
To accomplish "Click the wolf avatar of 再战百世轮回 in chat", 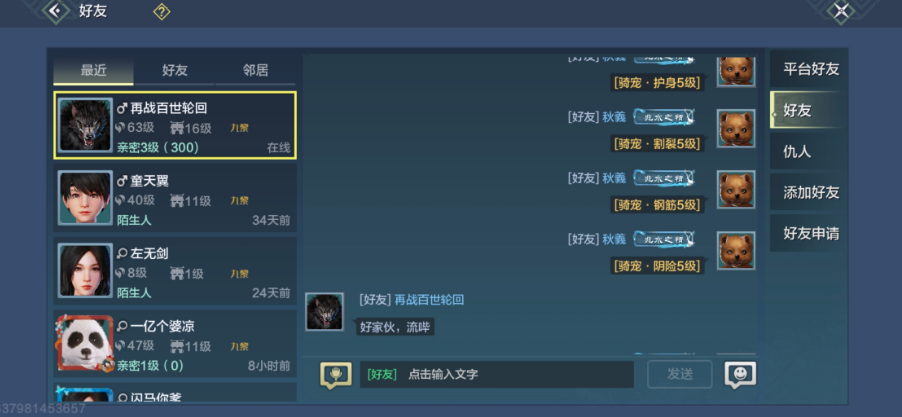I will (x=324, y=312).
